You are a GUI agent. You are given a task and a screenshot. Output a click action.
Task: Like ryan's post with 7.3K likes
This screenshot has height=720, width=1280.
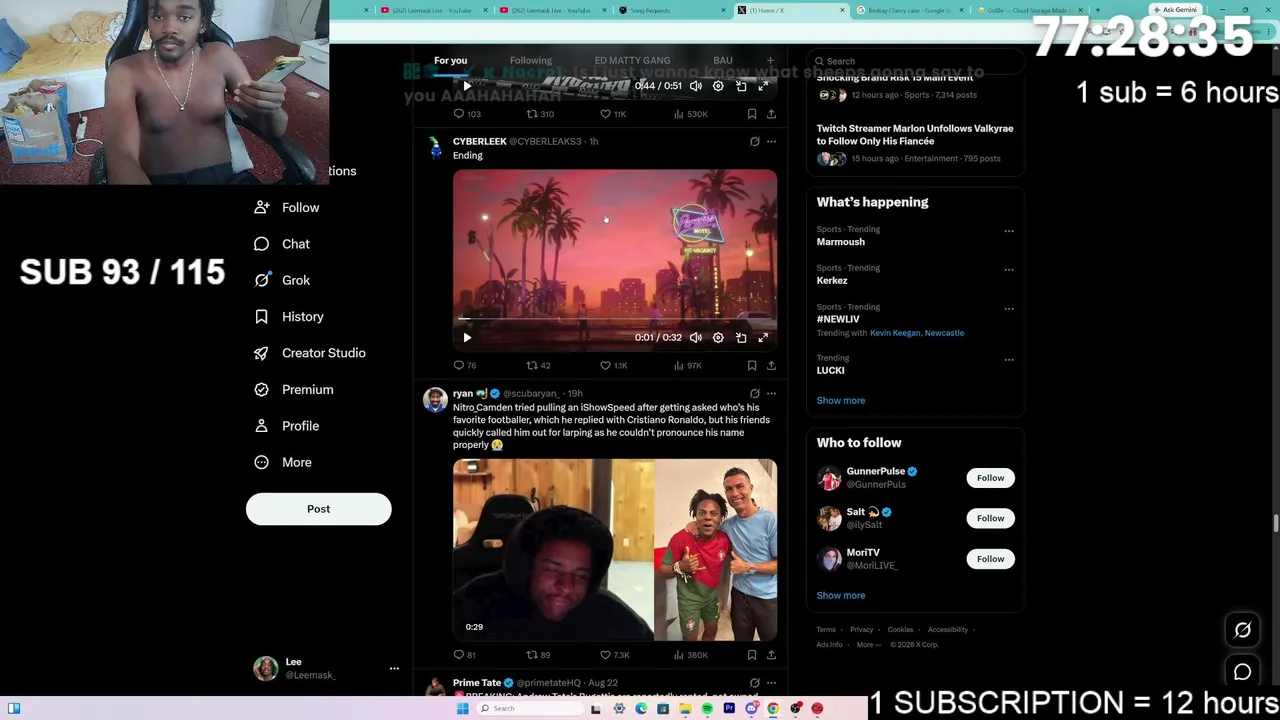click(x=614, y=655)
